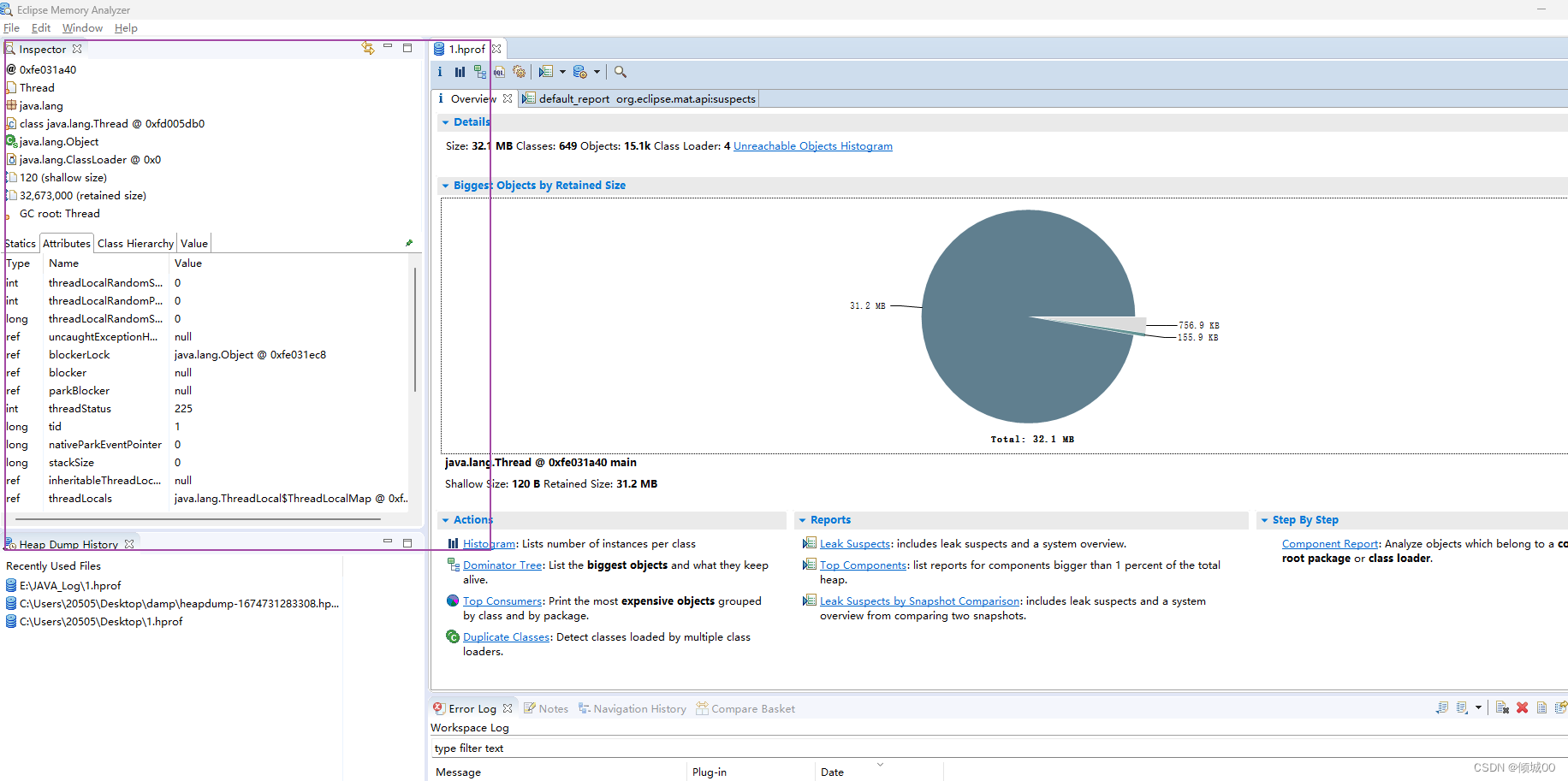Screen dimensions: 1568x781
Task: Click Clear Log Viewer icon
Action: [1502, 707]
